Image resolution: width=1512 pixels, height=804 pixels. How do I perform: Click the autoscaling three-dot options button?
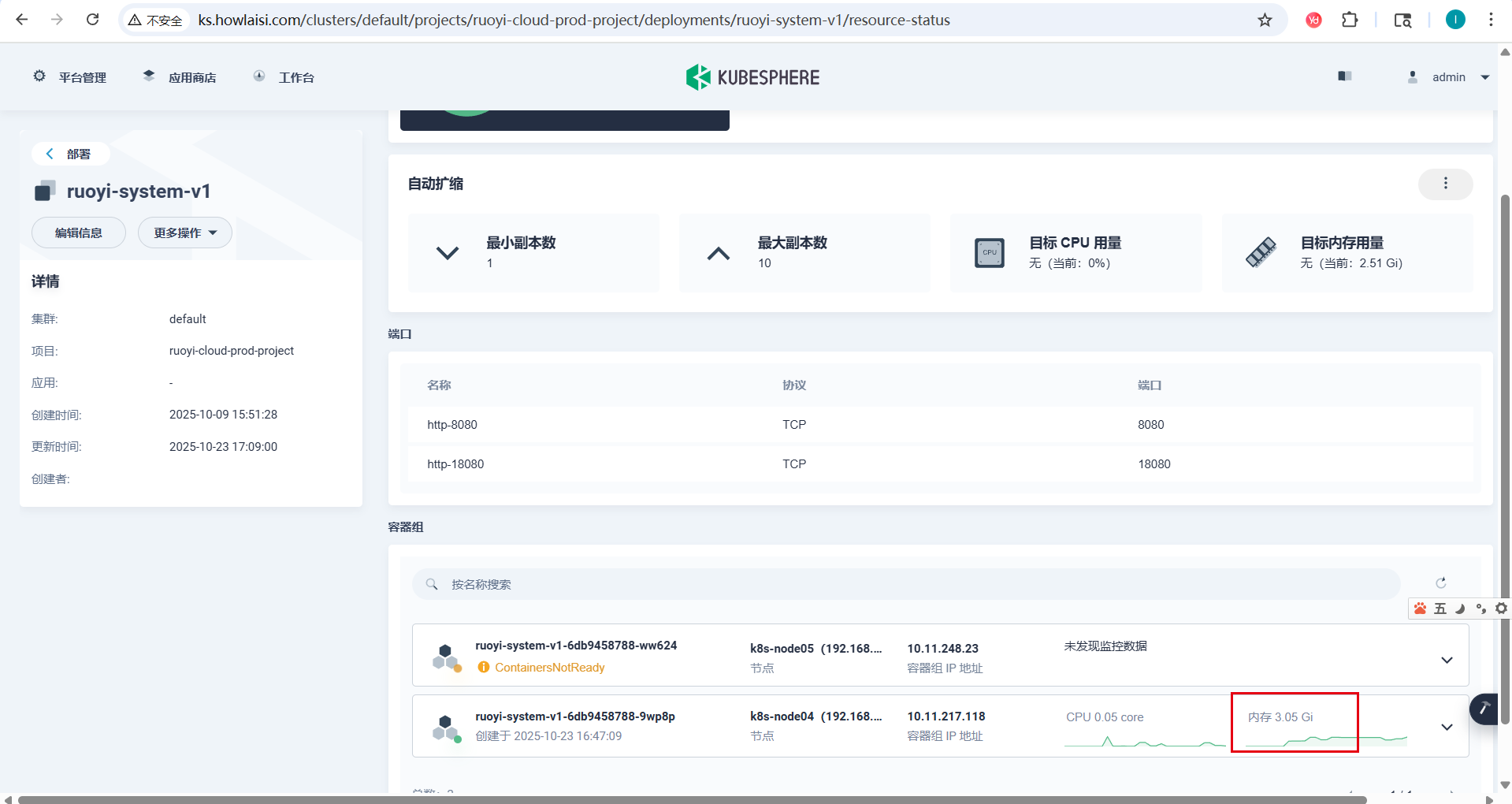1445,184
